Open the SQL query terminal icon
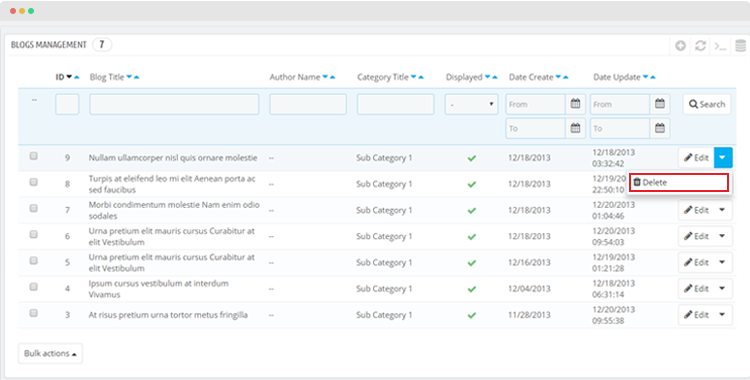 (x=720, y=46)
